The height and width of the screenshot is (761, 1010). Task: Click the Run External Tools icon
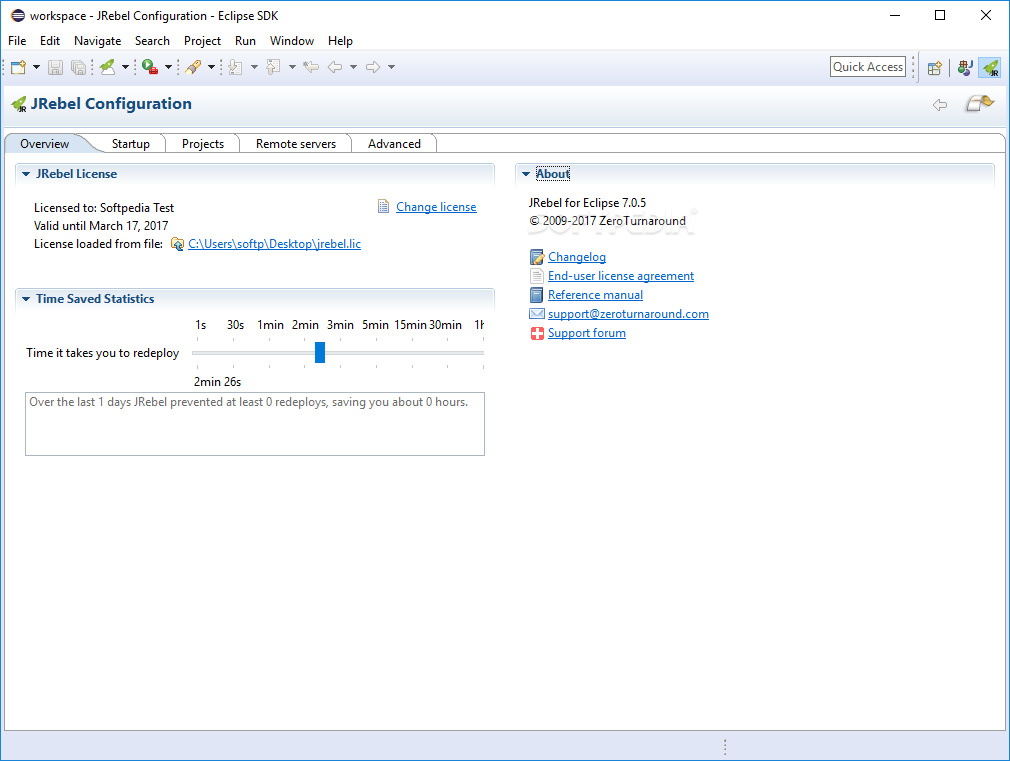pyautogui.click(x=150, y=67)
